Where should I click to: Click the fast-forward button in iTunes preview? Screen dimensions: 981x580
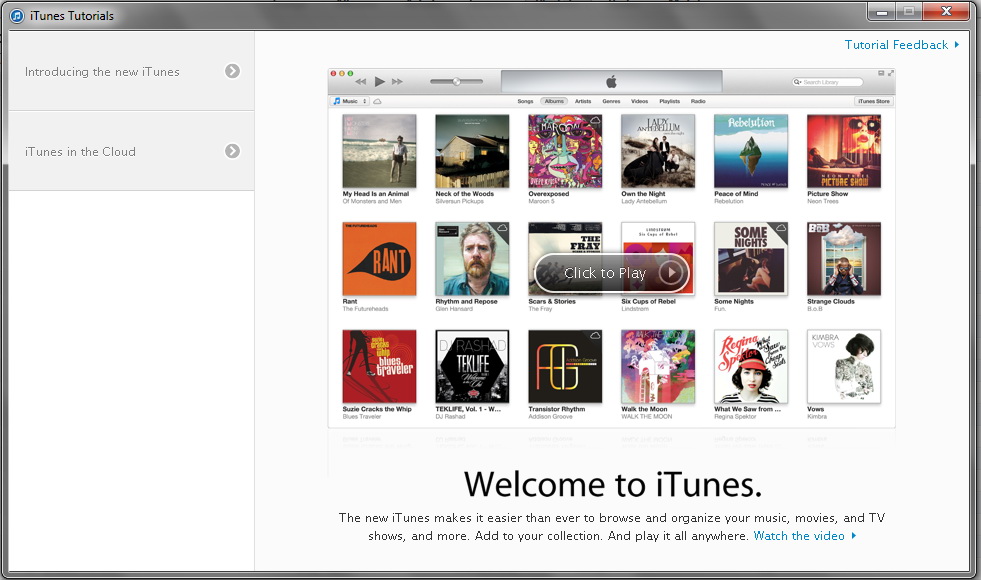click(x=397, y=81)
